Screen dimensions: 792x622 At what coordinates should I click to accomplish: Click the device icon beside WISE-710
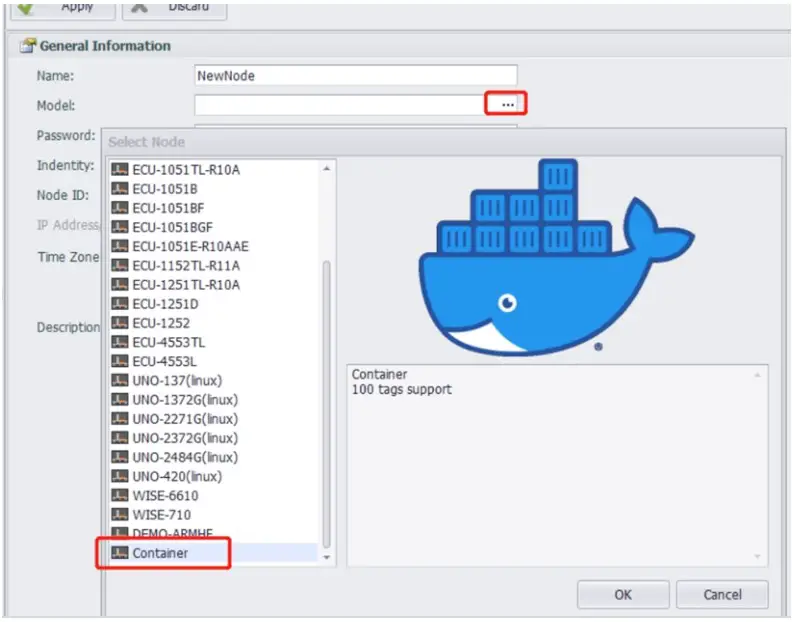(120, 514)
